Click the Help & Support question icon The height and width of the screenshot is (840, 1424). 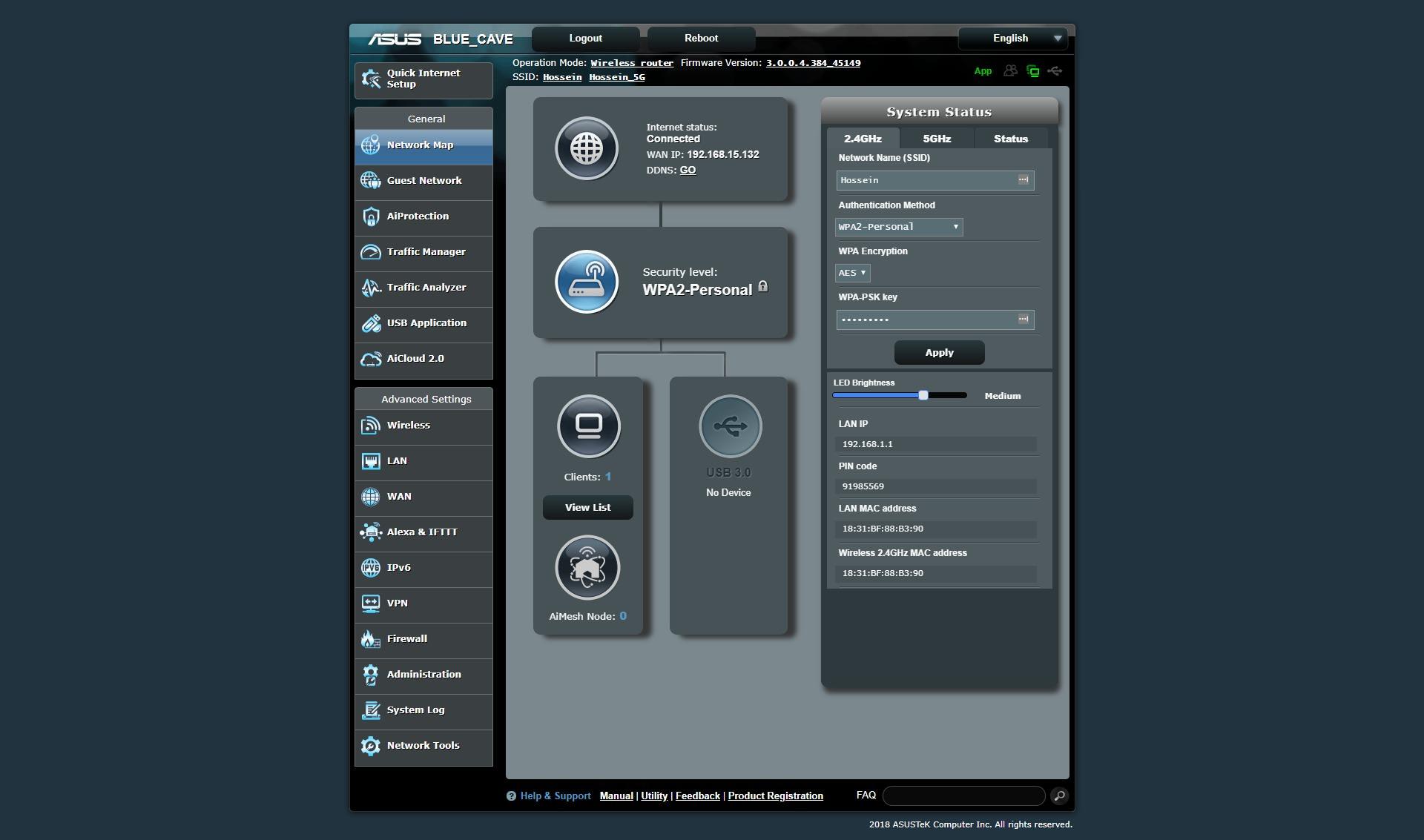(x=511, y=796)
